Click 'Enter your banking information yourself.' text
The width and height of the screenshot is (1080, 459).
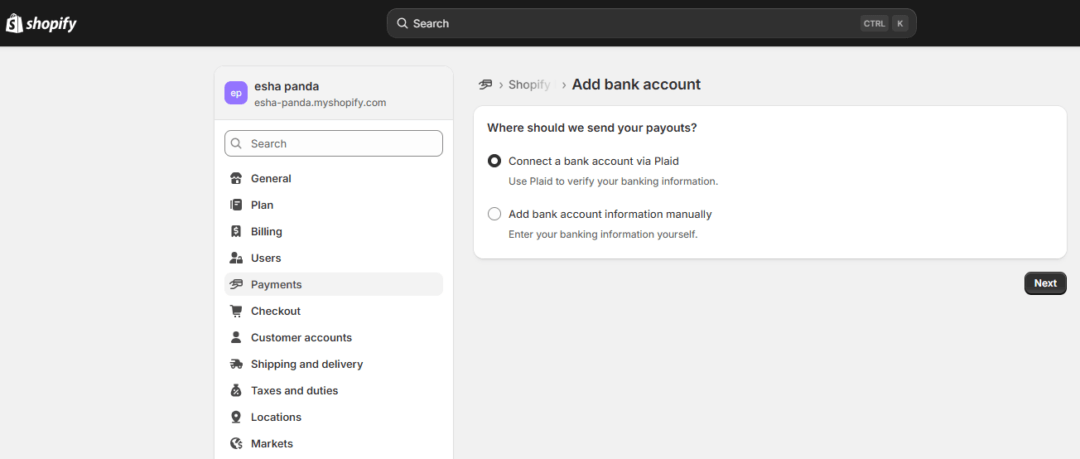click(603, 234)
